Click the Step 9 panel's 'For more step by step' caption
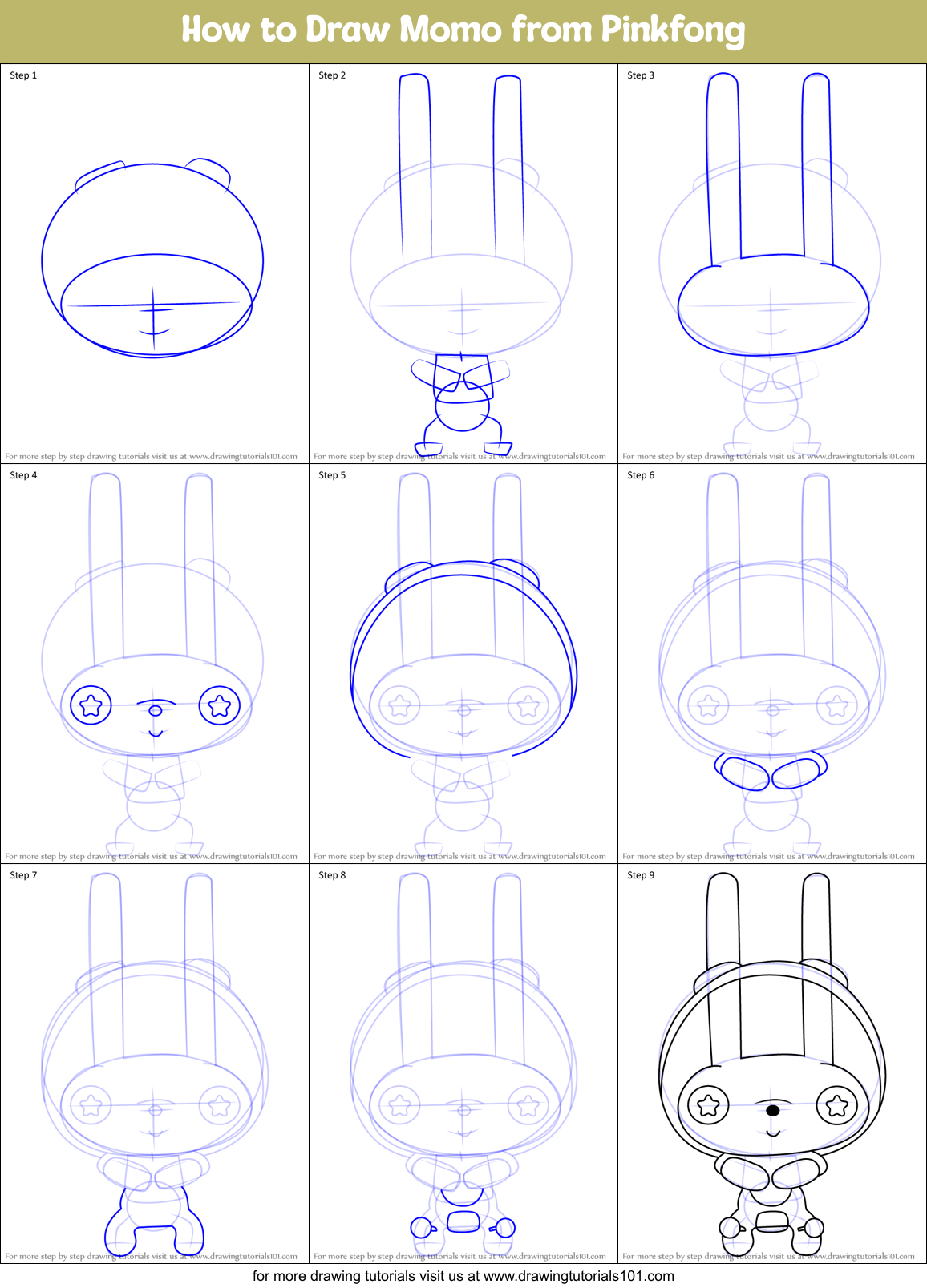The image size is (927, 1288). tap(768, 1256)
